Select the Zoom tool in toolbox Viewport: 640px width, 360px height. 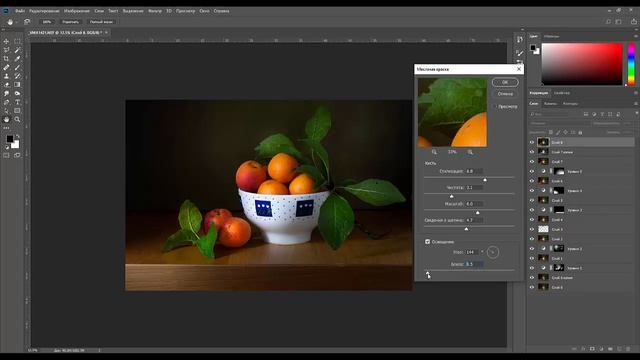(17, 120)
